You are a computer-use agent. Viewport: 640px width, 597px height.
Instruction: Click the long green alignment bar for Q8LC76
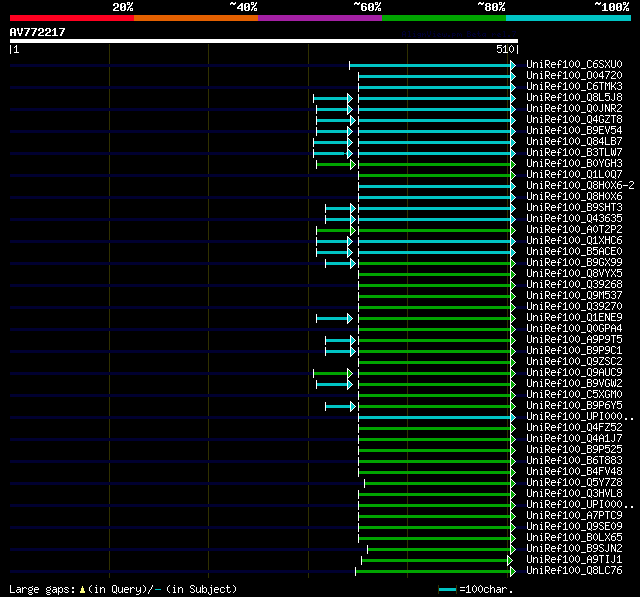[436, 572]
